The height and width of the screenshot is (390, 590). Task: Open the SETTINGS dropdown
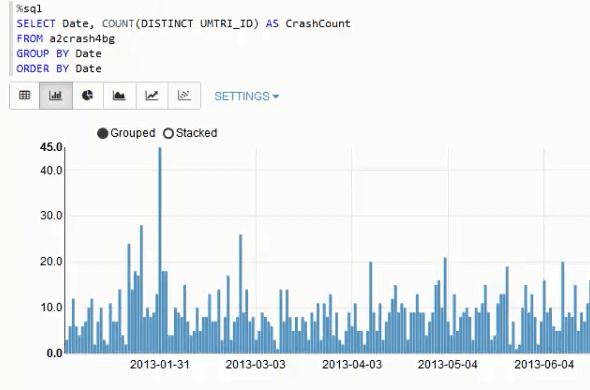click(246, 96)
